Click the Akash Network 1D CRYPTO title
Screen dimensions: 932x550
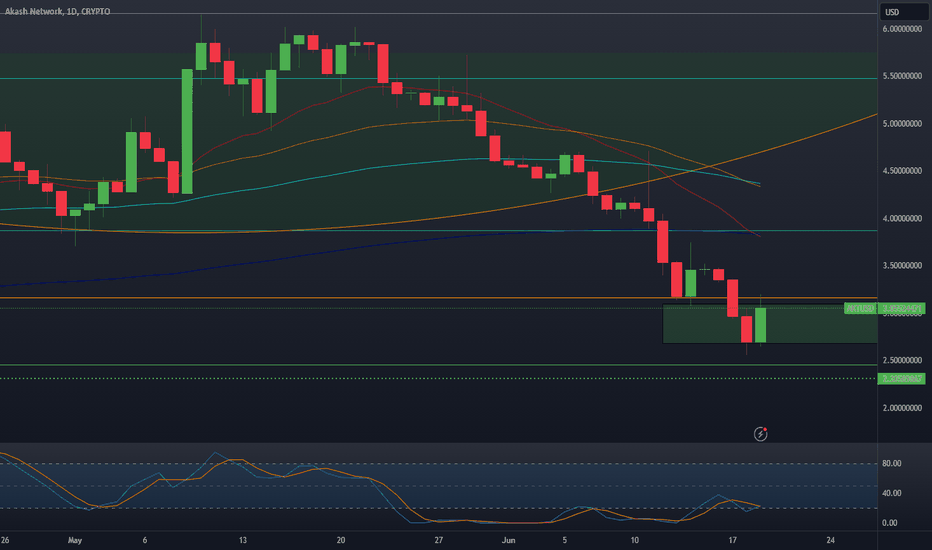point(58,11)
